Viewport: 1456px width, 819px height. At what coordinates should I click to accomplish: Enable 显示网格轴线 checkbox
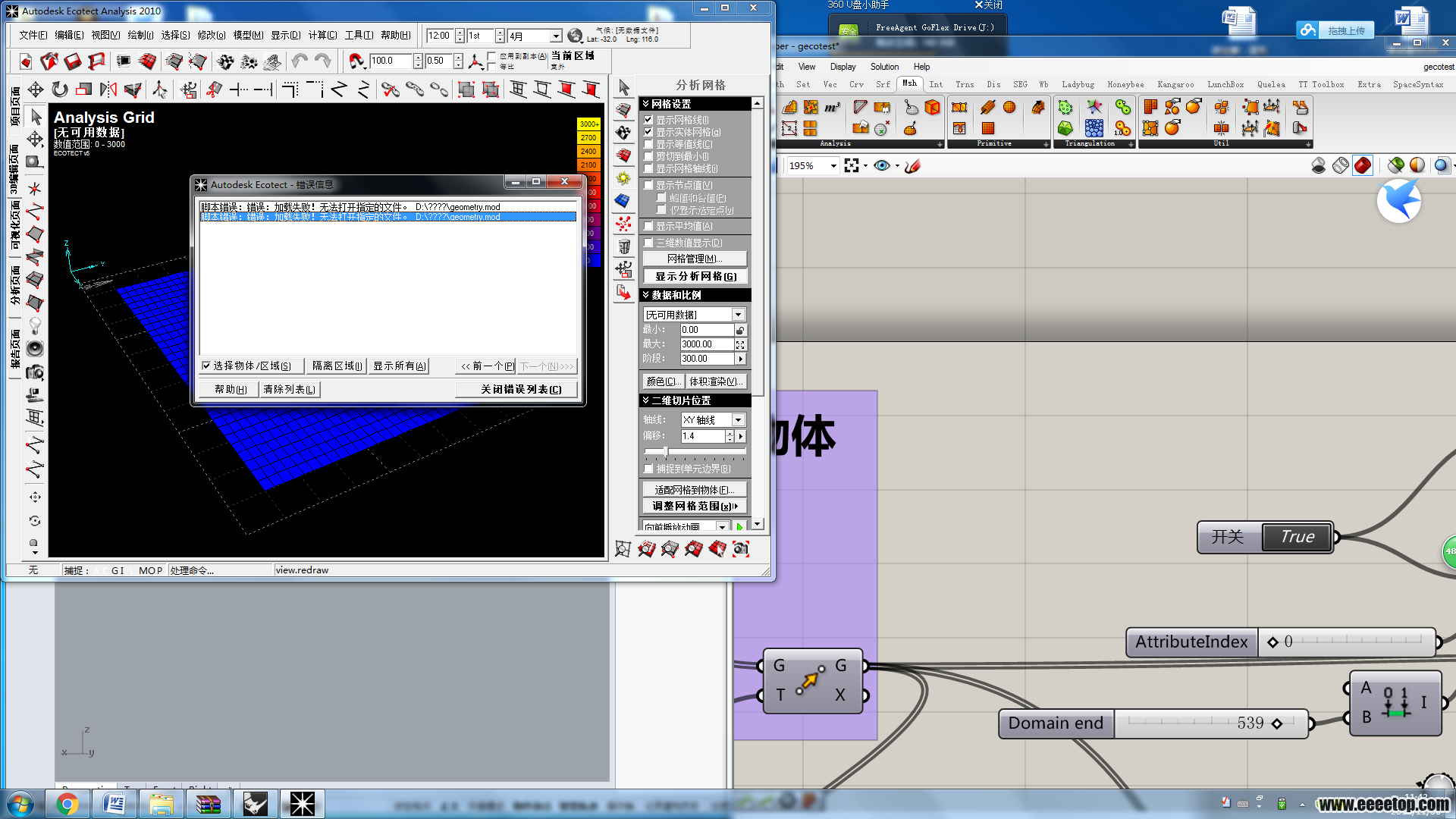[648, 168]
